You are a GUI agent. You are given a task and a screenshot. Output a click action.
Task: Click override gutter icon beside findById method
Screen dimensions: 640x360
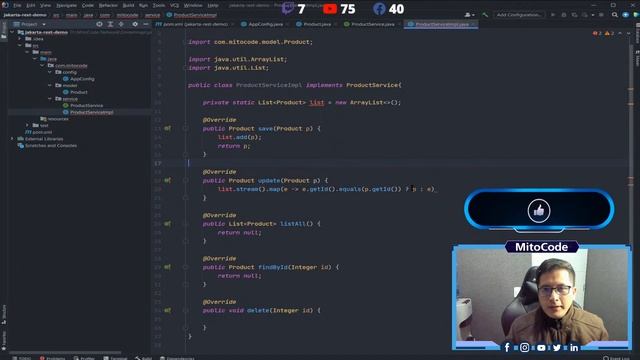(167, 267)
